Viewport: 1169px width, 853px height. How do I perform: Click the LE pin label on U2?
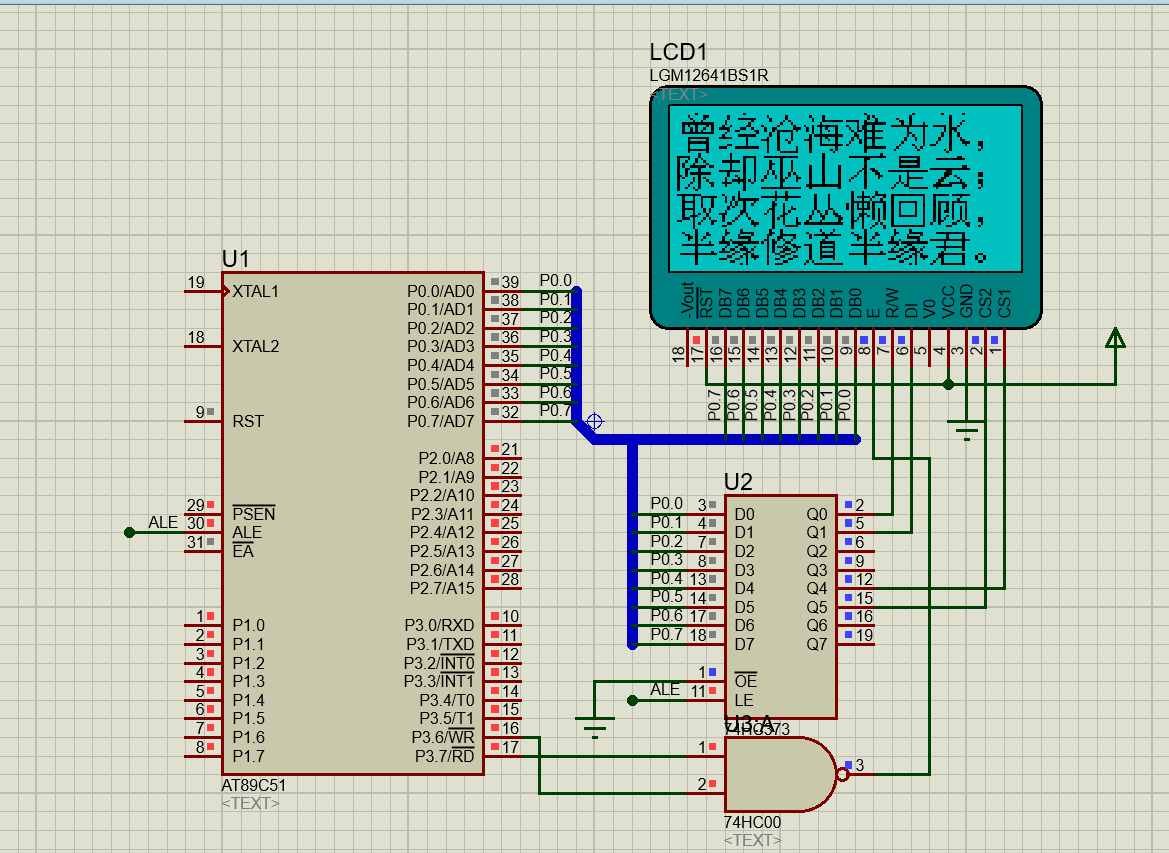pyautogui.click(x=743, y=701)
